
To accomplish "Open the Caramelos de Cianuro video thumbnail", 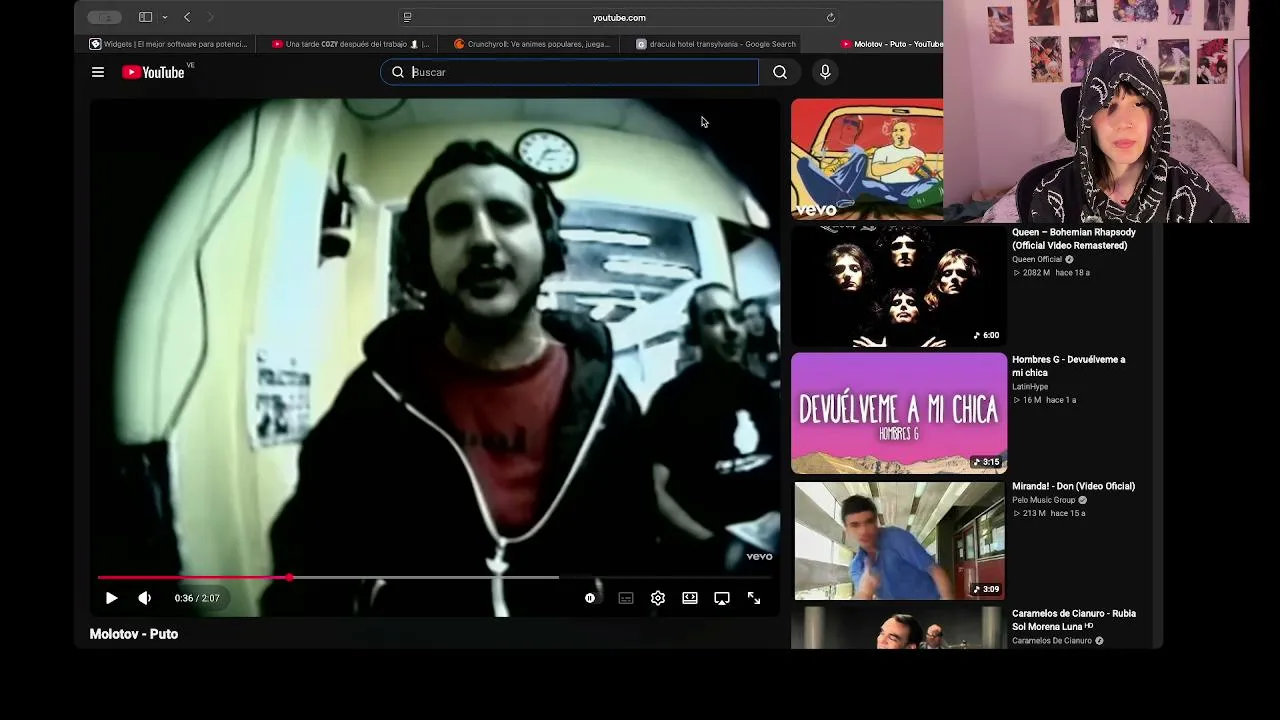I will [899, 628].
